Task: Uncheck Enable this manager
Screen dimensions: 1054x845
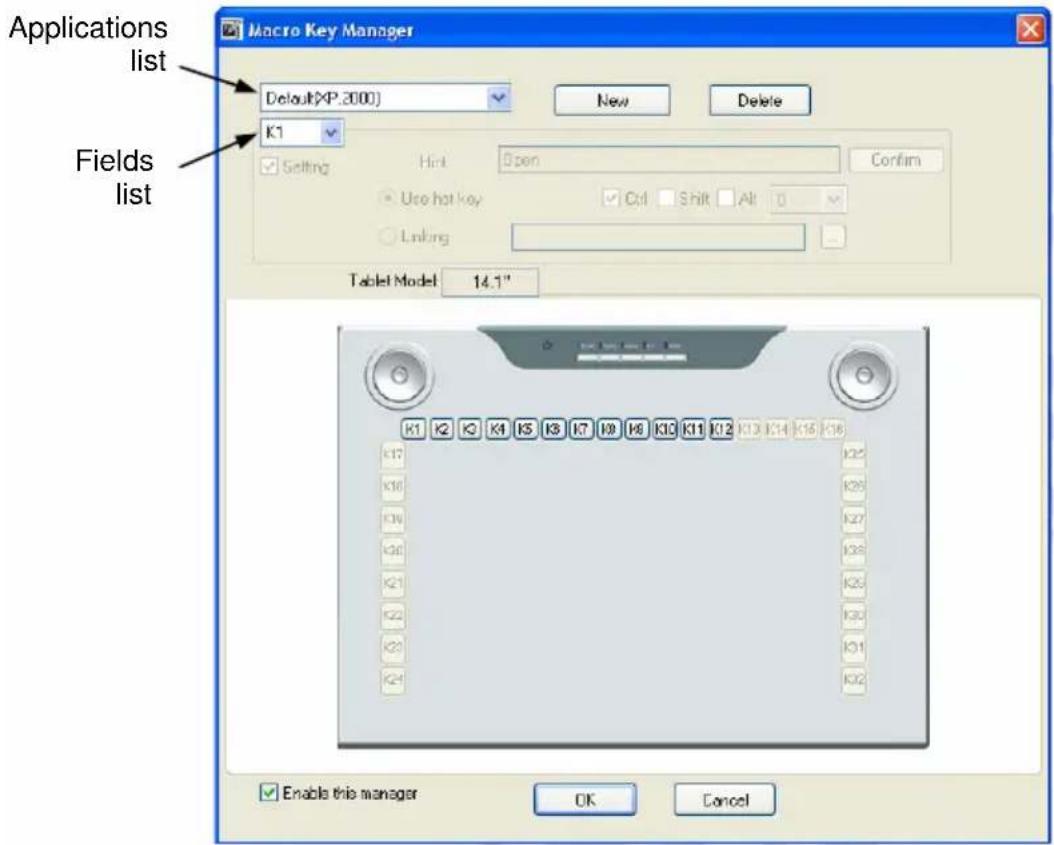Action: click(268, 793)
